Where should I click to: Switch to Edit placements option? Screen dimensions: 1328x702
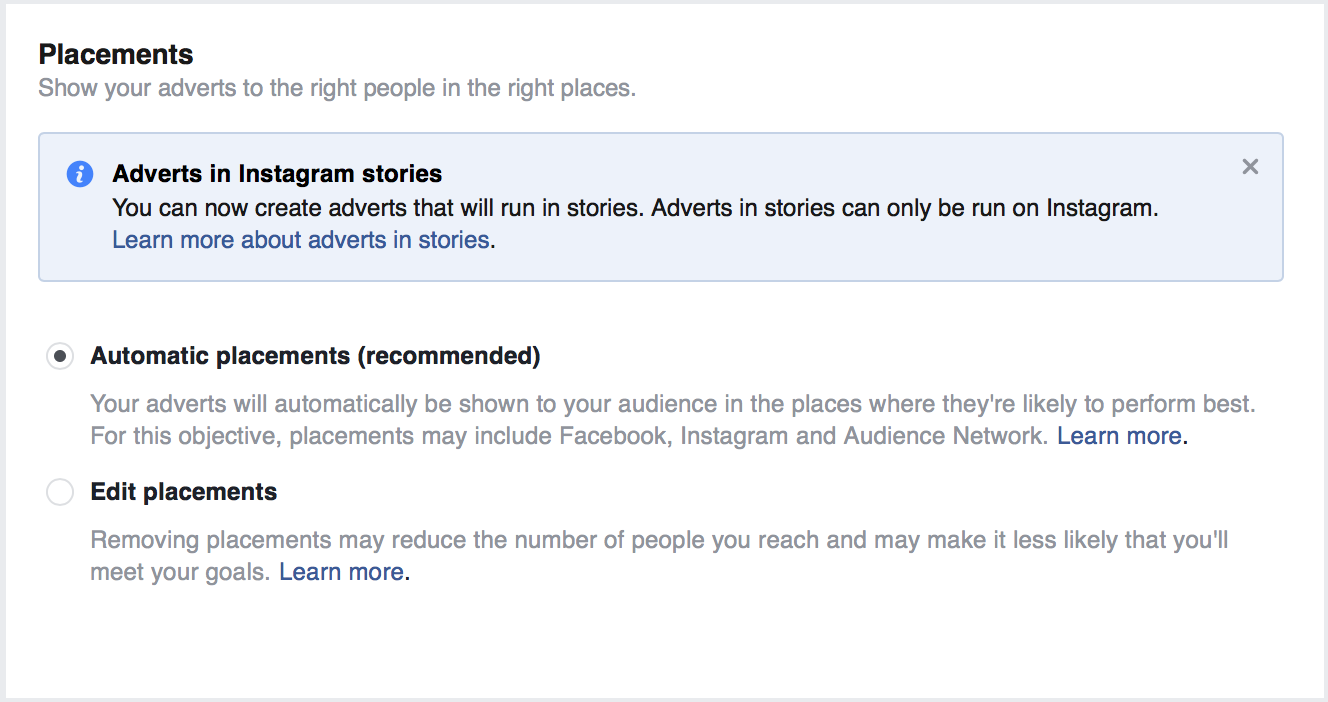[x=60, y=492]
